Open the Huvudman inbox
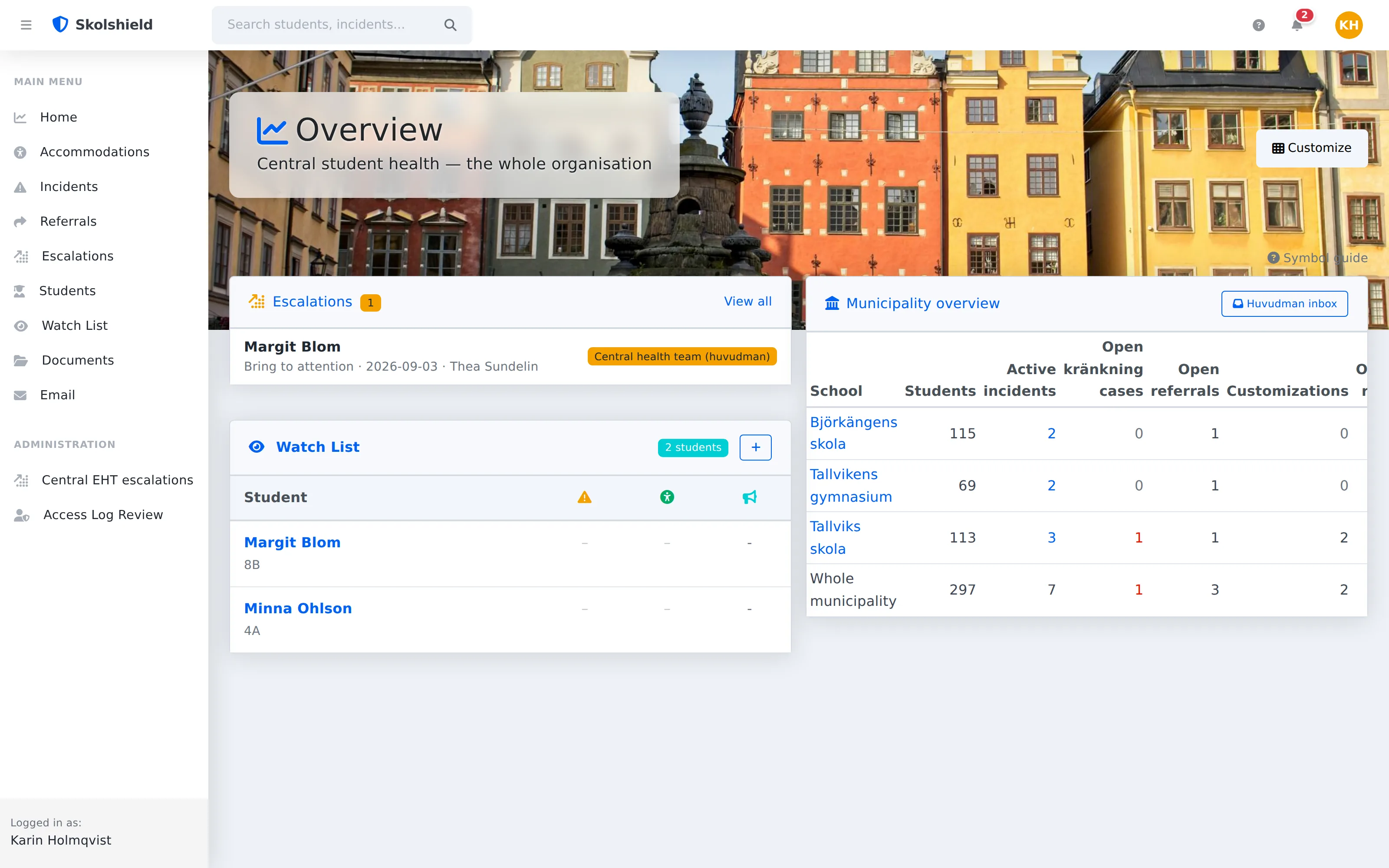The width and height of the screenshot is (1389, 868). (1284, 304)
